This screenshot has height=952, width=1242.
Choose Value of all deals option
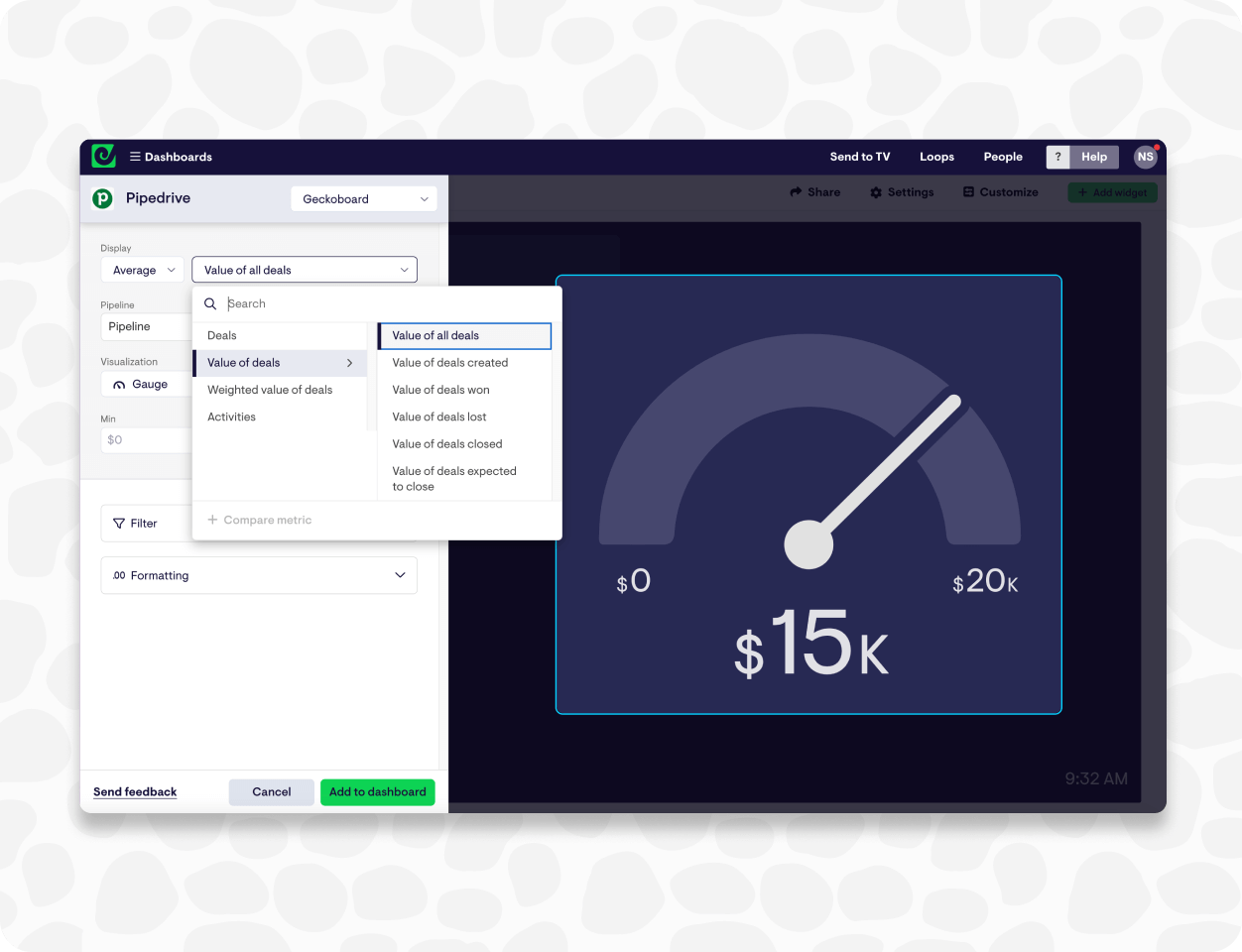[464, 336]
